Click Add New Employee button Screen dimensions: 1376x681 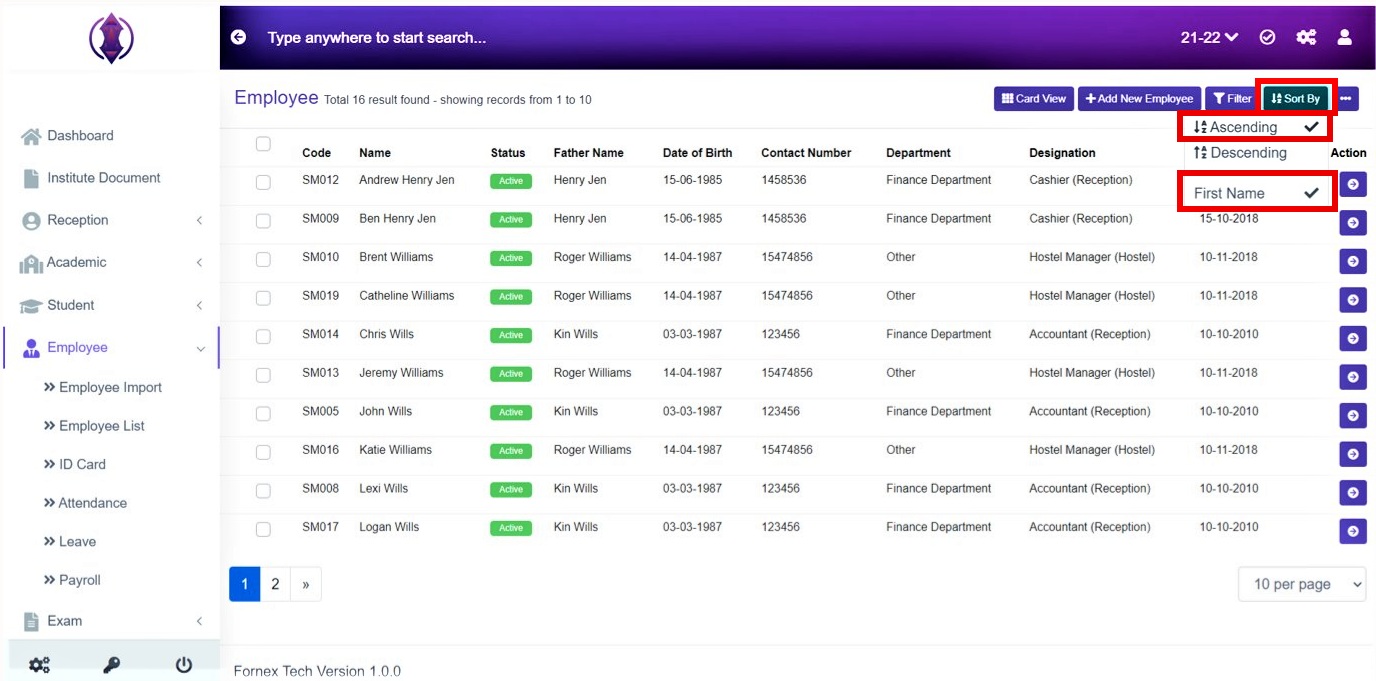(1140, 99)
